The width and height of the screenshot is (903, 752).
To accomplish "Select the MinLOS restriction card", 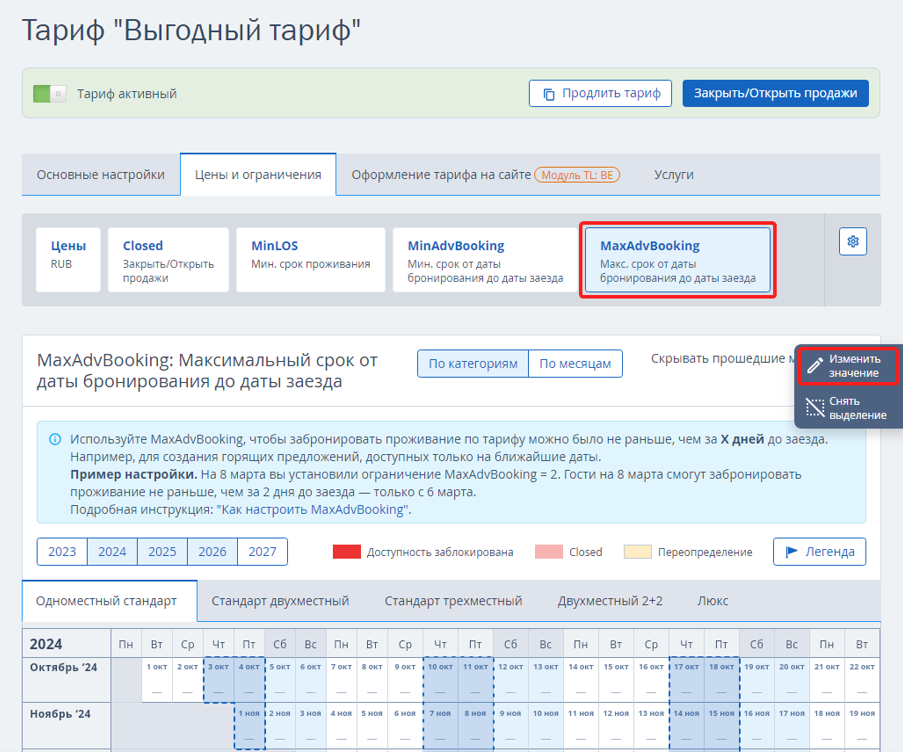I will tap(310, 260).
